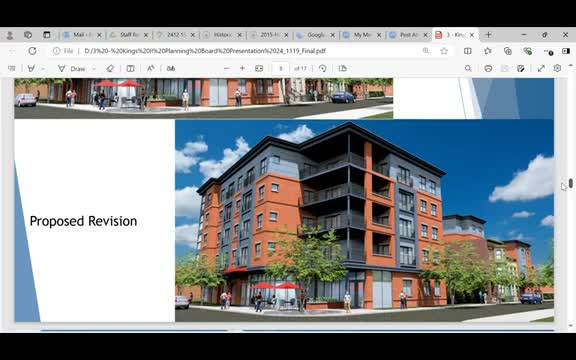The height and width of the screenshot is (360, 576).
Task: Open PDF viewer settings gear
Action: 557,68
